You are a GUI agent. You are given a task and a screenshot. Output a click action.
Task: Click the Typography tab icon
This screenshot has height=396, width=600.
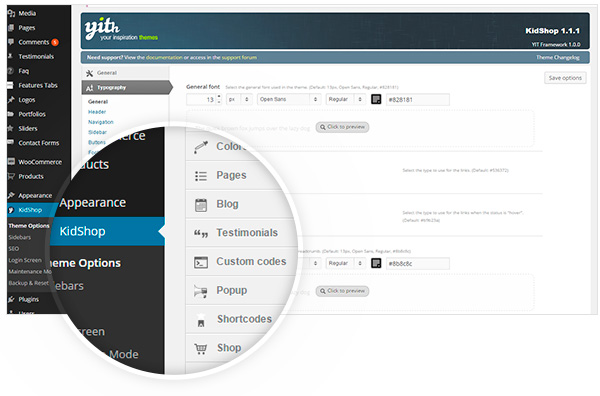point(90,88)
